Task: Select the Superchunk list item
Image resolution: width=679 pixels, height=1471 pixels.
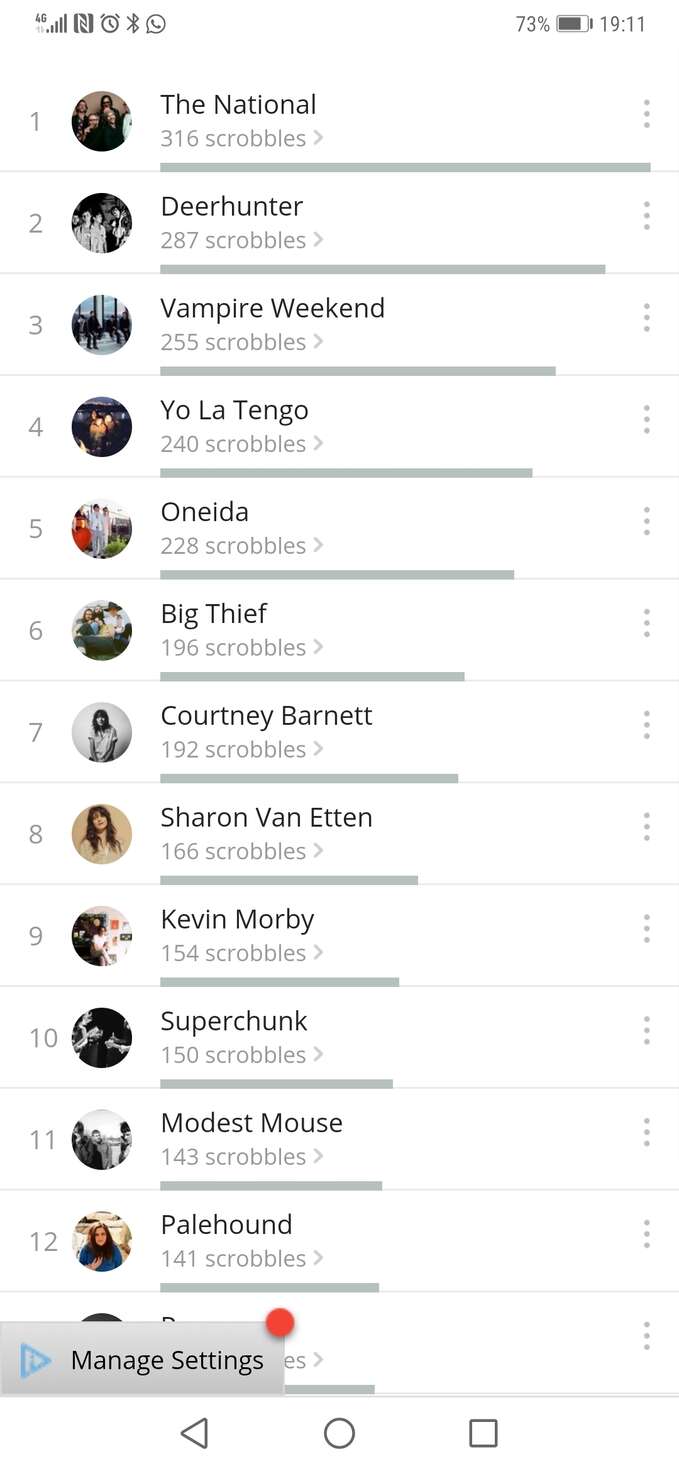Action: click(x=339, y=1038)
